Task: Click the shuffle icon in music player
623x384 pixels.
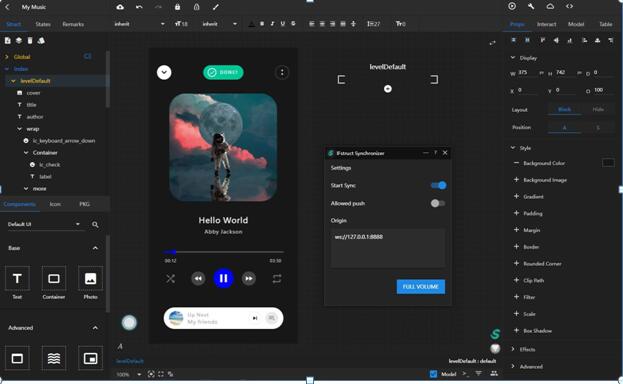Action: click(170, 279)
